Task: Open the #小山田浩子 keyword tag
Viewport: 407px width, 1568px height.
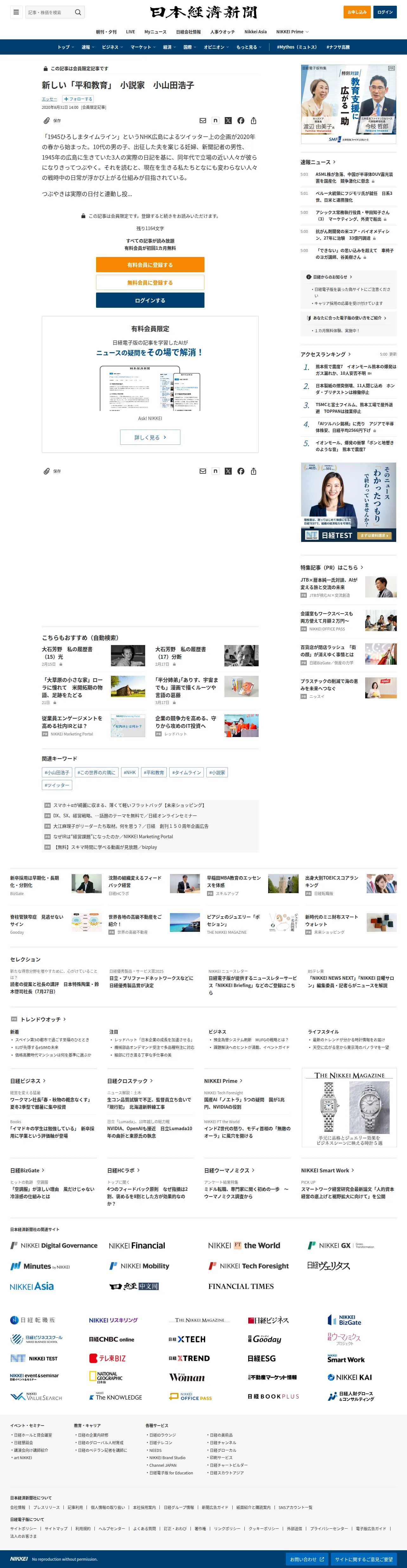Action: [56, 773]
